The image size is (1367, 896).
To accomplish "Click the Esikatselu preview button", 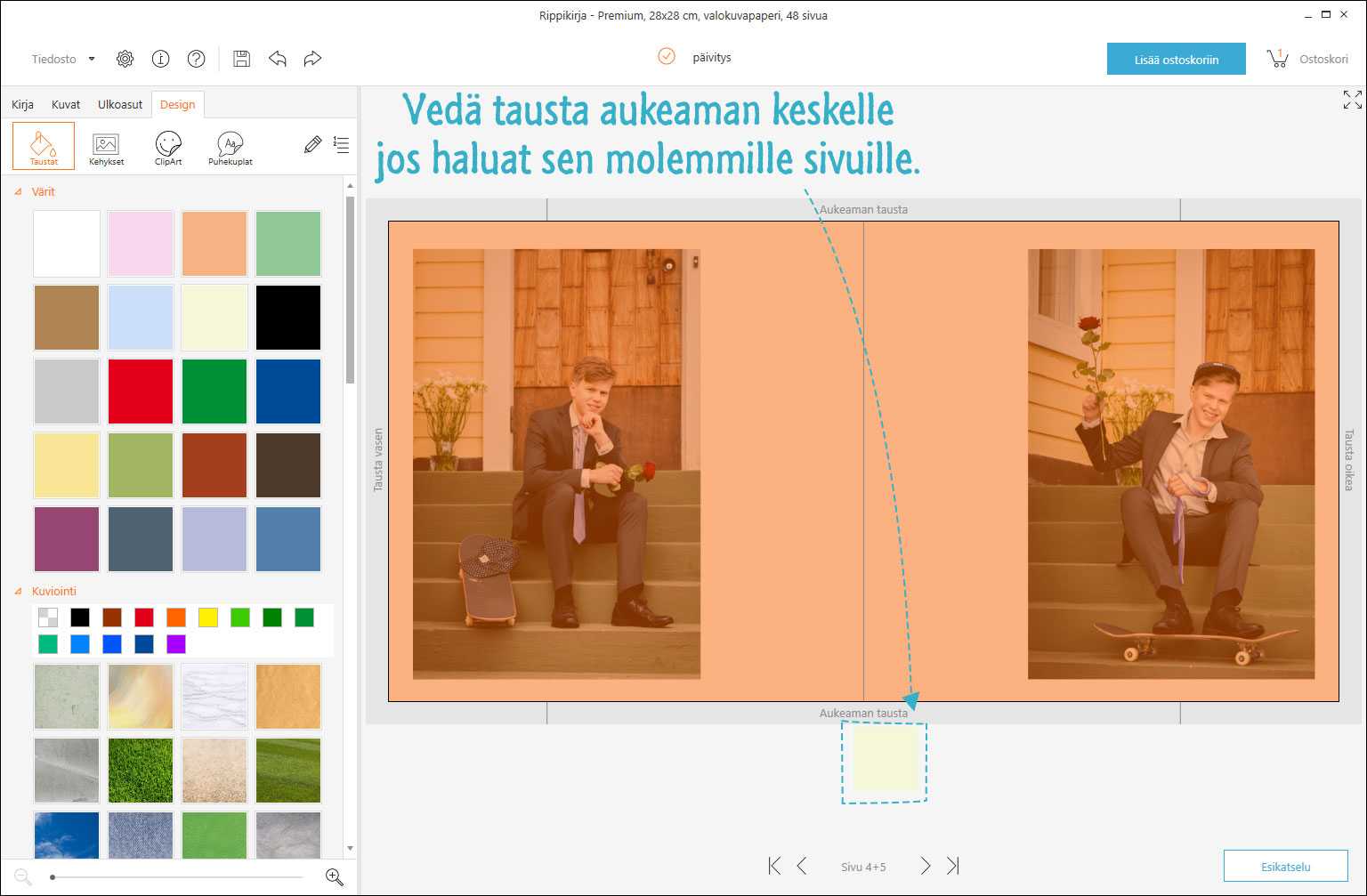I will [1285, 866].
